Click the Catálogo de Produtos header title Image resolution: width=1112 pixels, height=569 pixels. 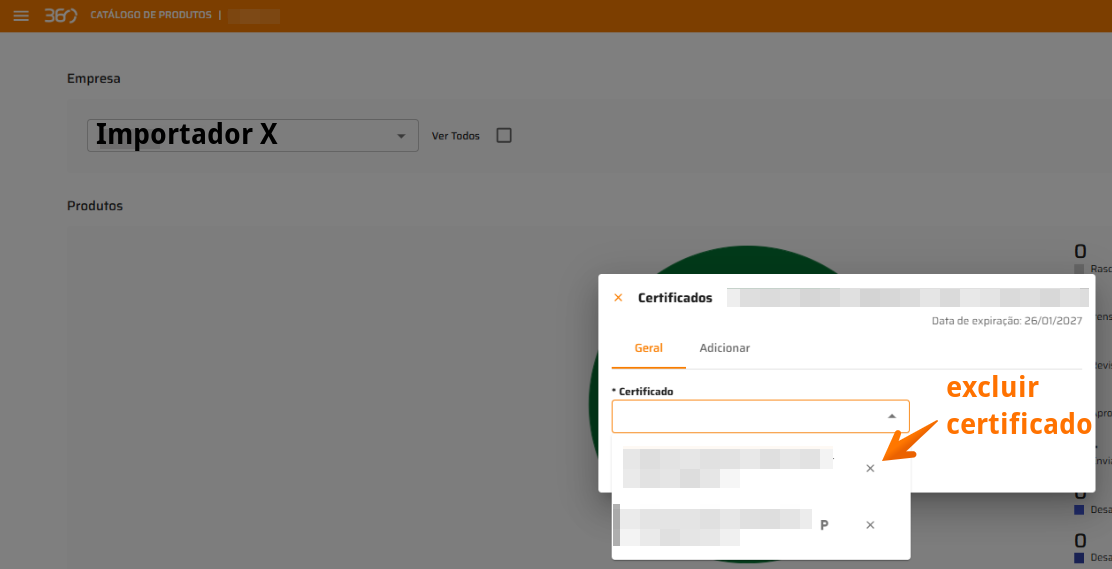[x=150, y=16]
